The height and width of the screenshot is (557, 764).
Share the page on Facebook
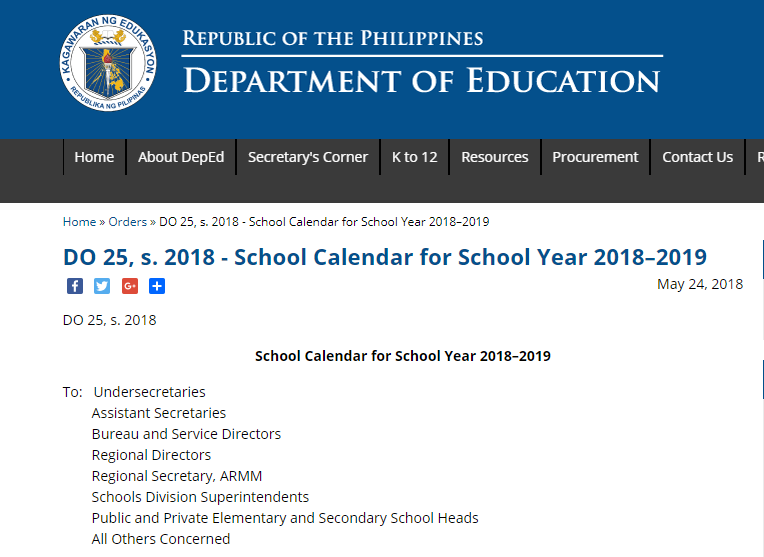pos(75,286)
